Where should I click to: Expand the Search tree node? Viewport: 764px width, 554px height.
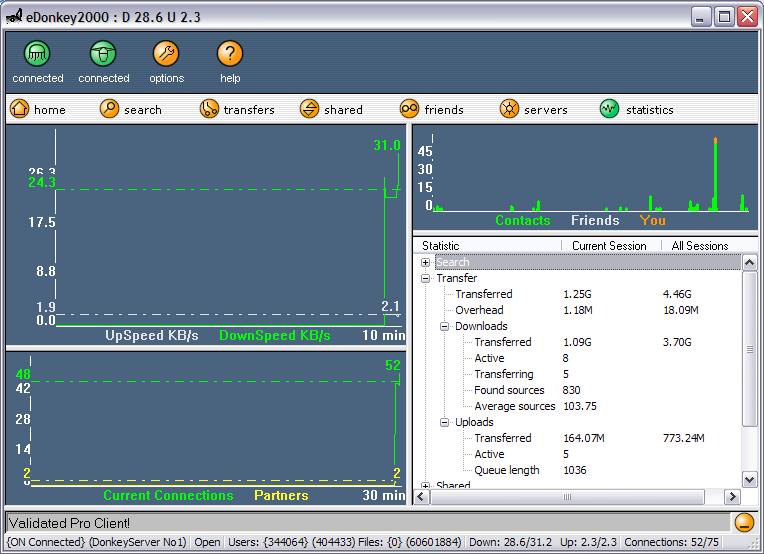425,262
